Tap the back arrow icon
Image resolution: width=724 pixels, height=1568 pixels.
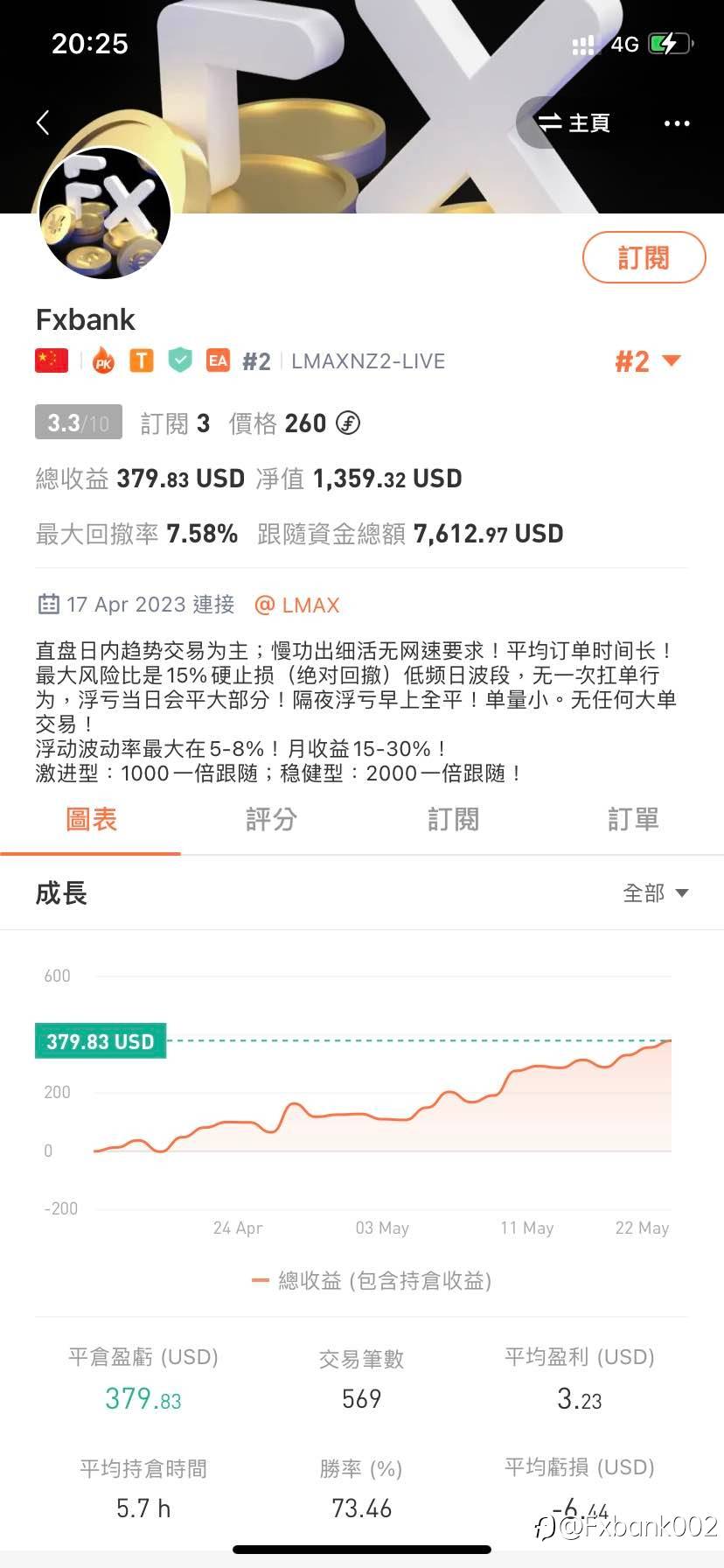[43, 122]
